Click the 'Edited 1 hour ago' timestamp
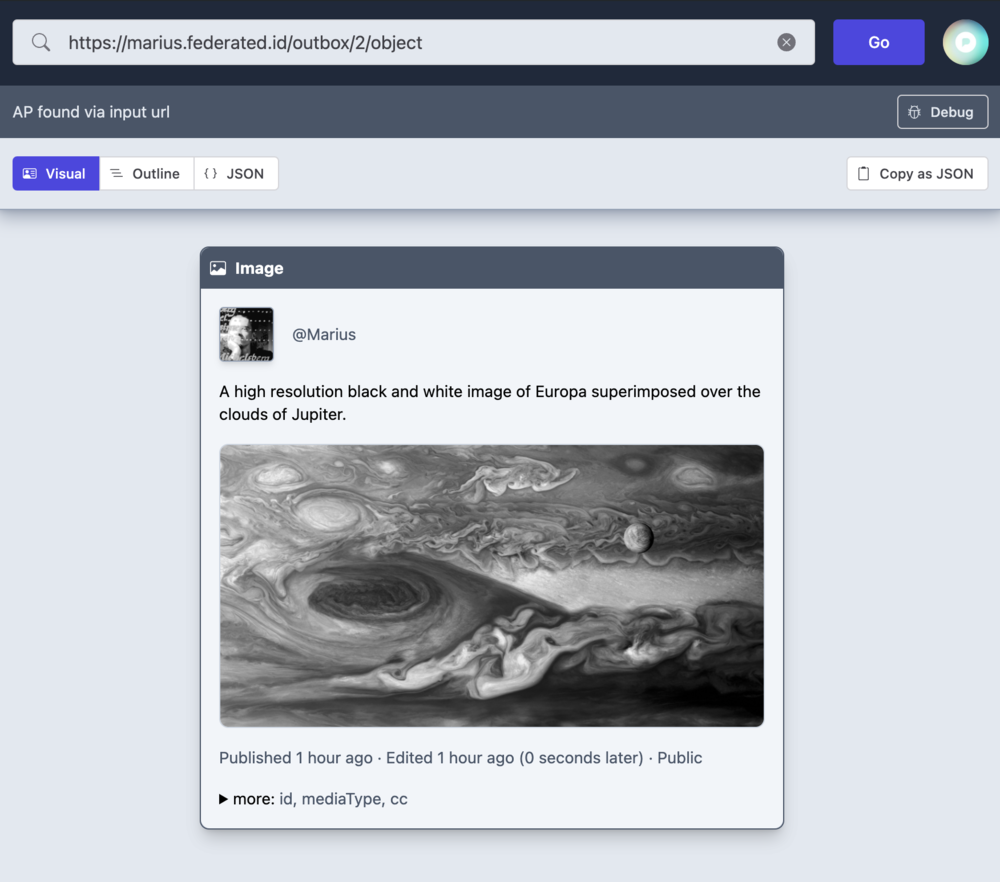Screen dimensions: 1000x882 pyautogui.click(x=449, y=758)
